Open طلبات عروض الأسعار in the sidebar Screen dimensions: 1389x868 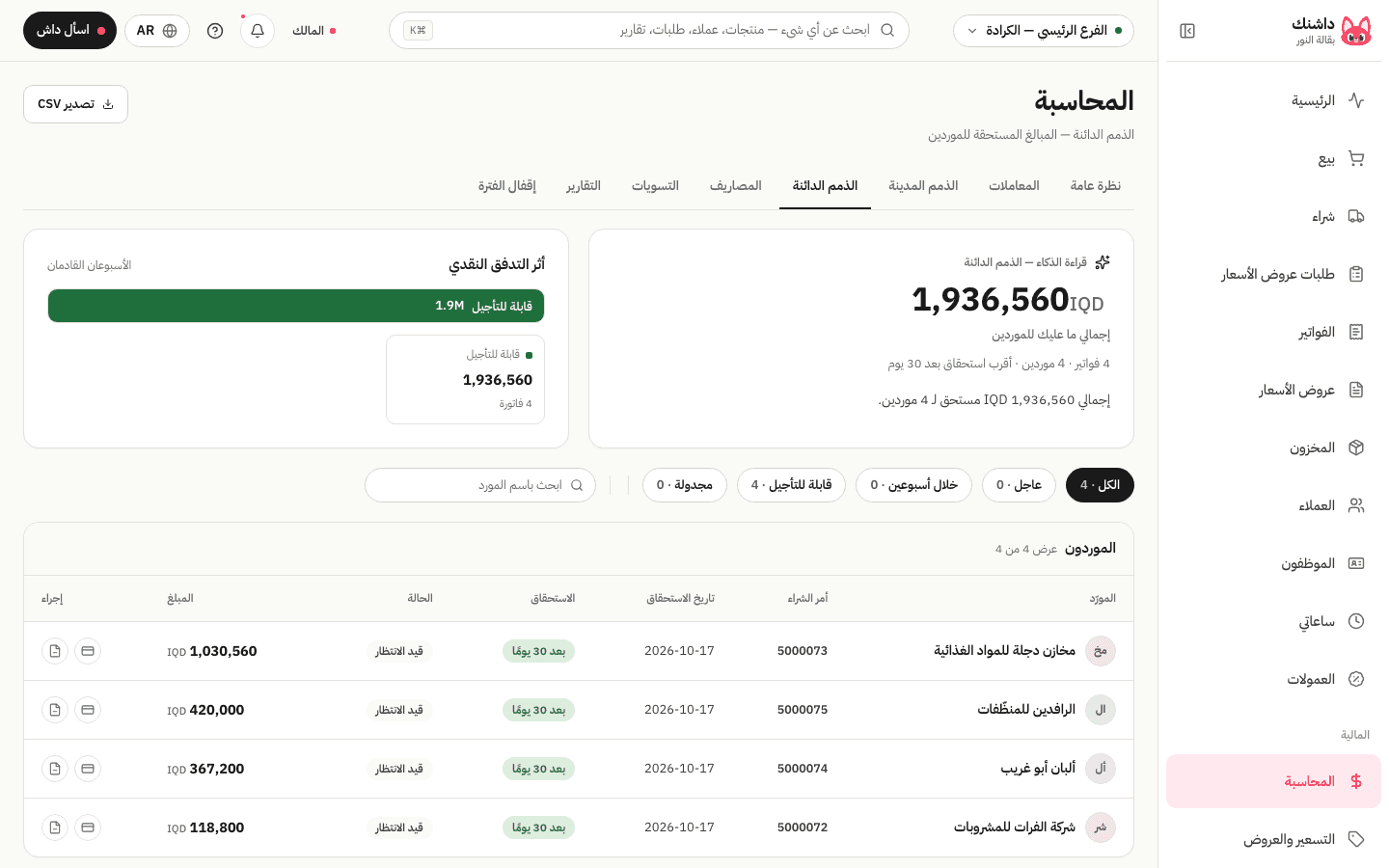point(1273,274)
